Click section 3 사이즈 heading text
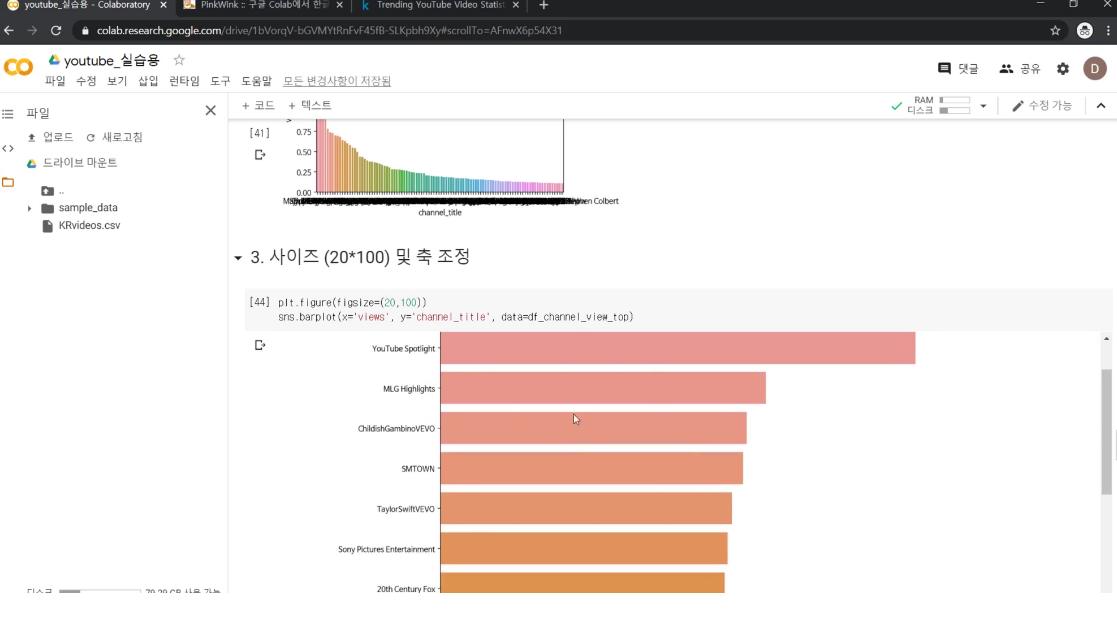The width and height of the screenshot is (1117, 626). coord(360,257)
